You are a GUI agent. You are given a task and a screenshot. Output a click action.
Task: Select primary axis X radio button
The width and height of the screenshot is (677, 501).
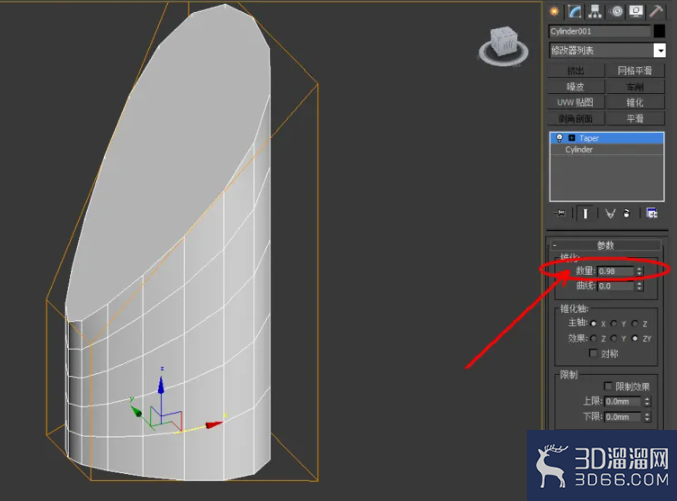(594, 323)
